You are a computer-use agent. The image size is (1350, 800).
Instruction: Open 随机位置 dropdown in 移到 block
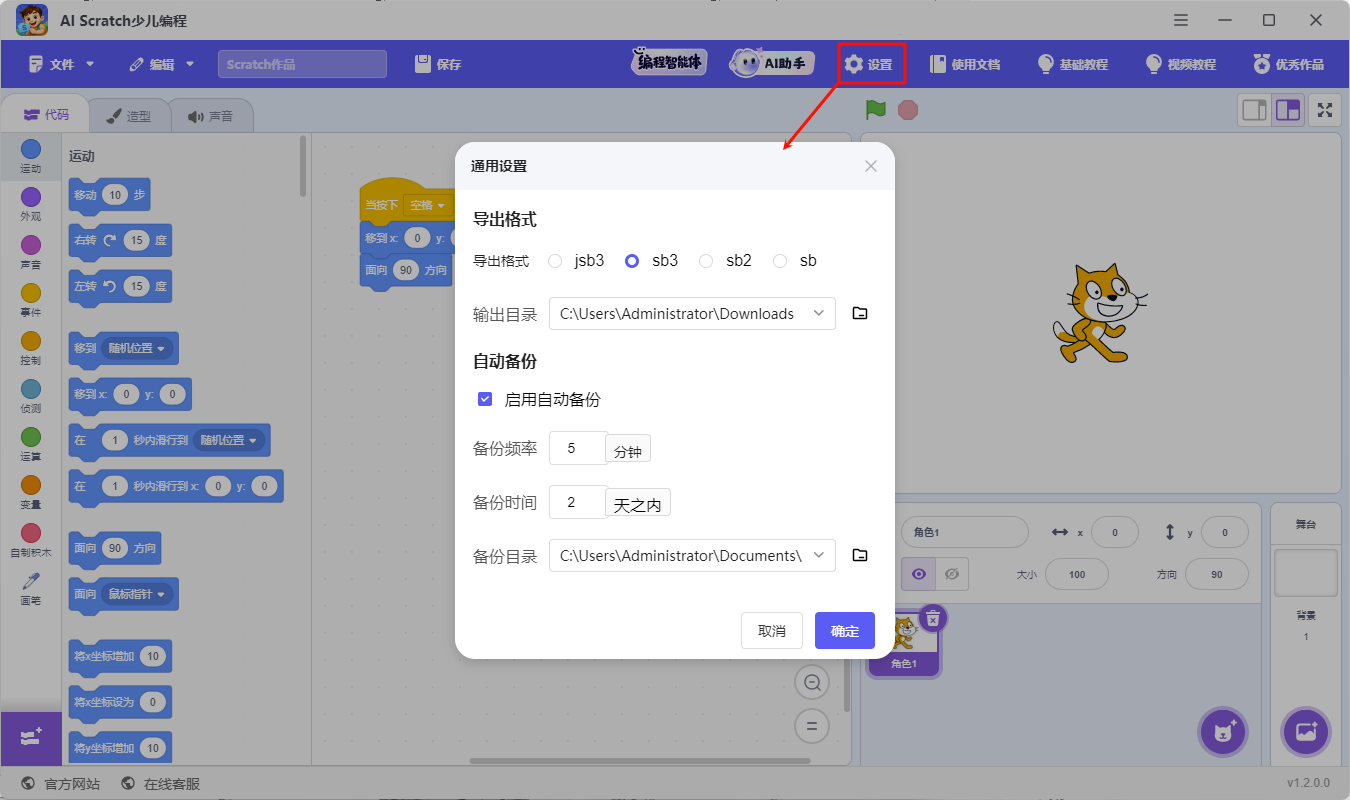137,348
